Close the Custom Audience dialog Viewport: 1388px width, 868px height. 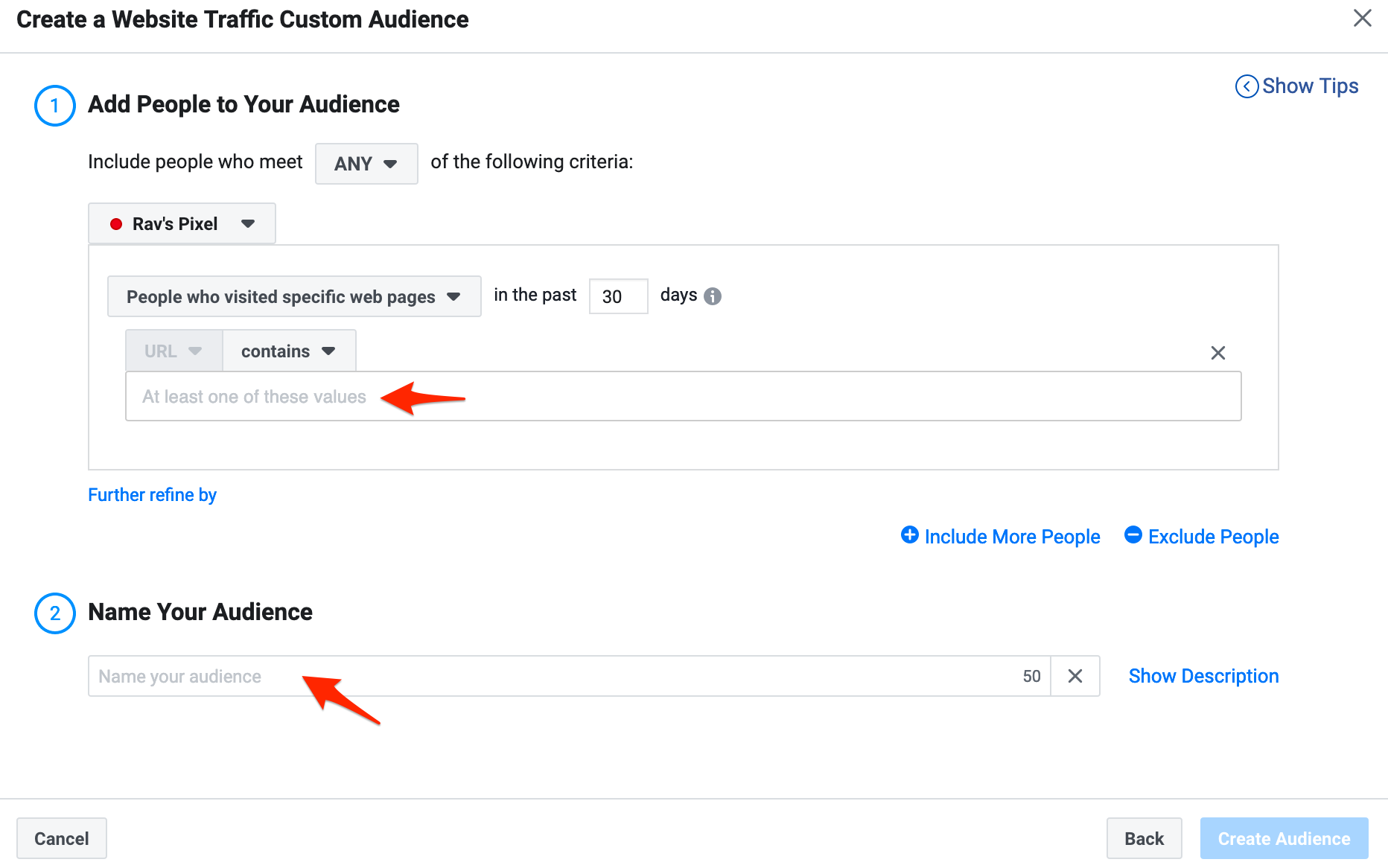pyautogui.click(x=1362, y=18)
